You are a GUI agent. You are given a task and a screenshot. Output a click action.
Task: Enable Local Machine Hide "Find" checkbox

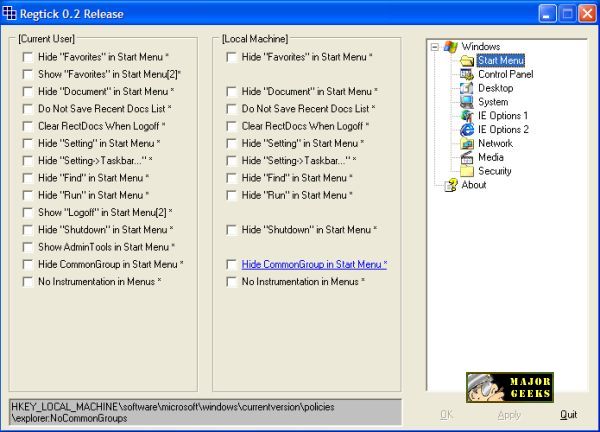[231, 178]
